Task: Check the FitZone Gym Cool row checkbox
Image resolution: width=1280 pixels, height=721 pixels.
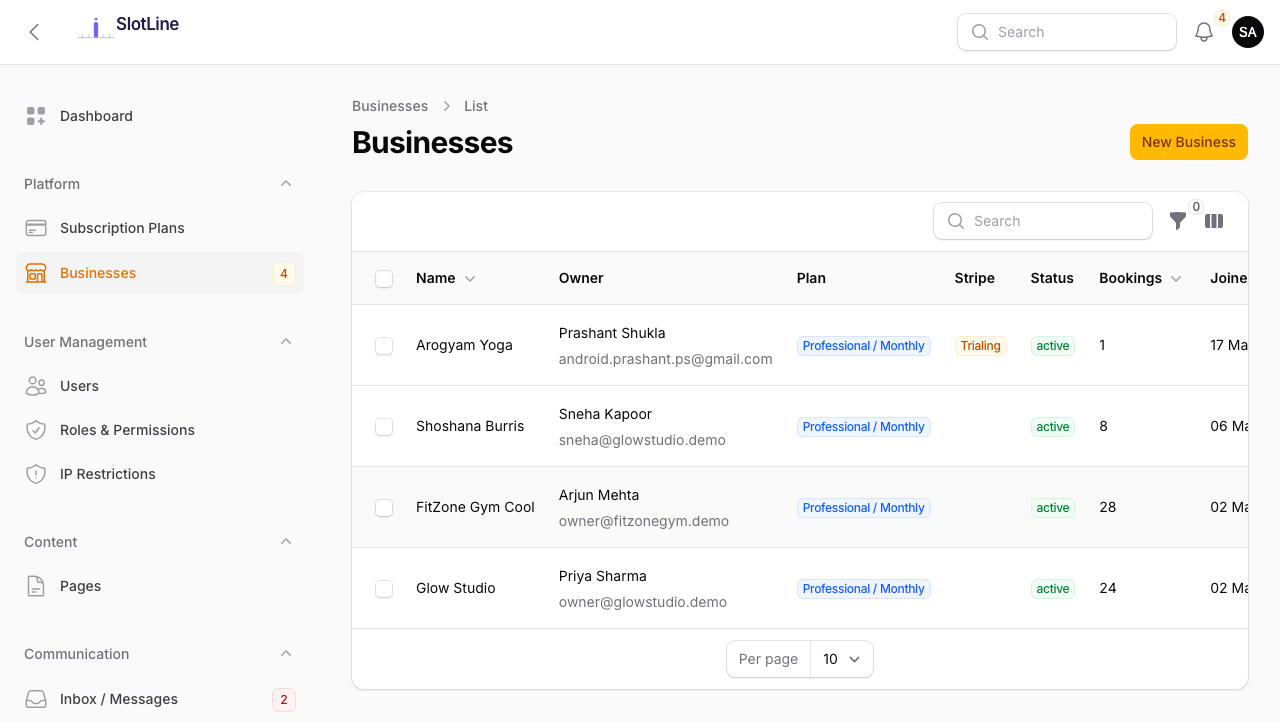Action: 384,508
